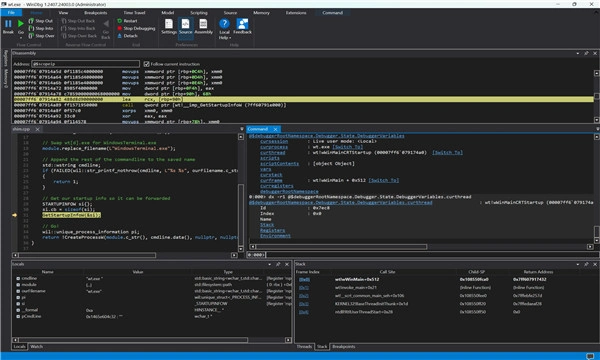Click the curthread link in Command output
The height and width of the screenshot is (360, 600).
(x=272, y=153)
